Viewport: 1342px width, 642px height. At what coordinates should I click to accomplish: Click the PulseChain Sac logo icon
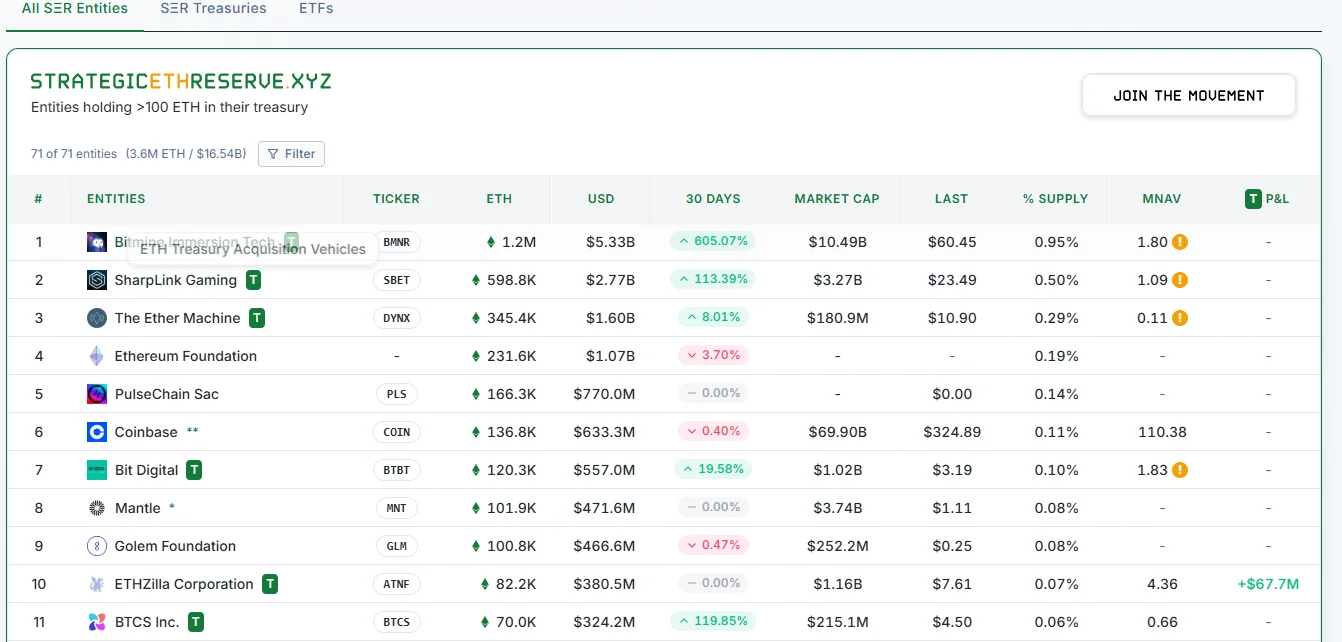pos(97,394)
